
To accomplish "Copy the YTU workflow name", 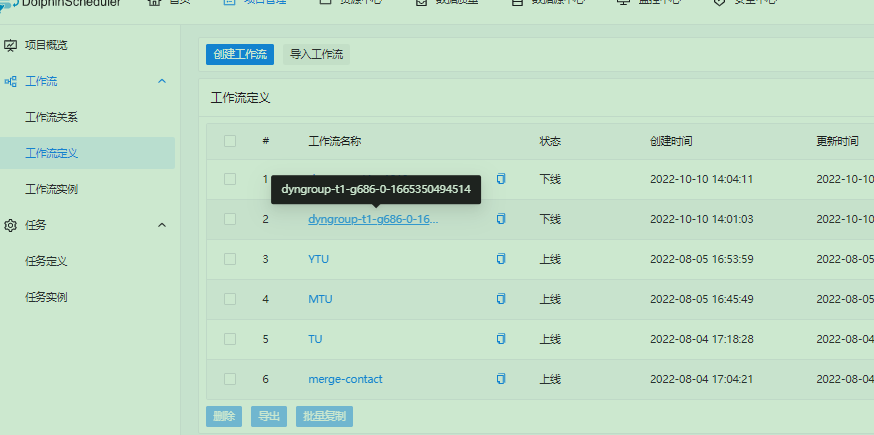I will (x=501, y=259).
